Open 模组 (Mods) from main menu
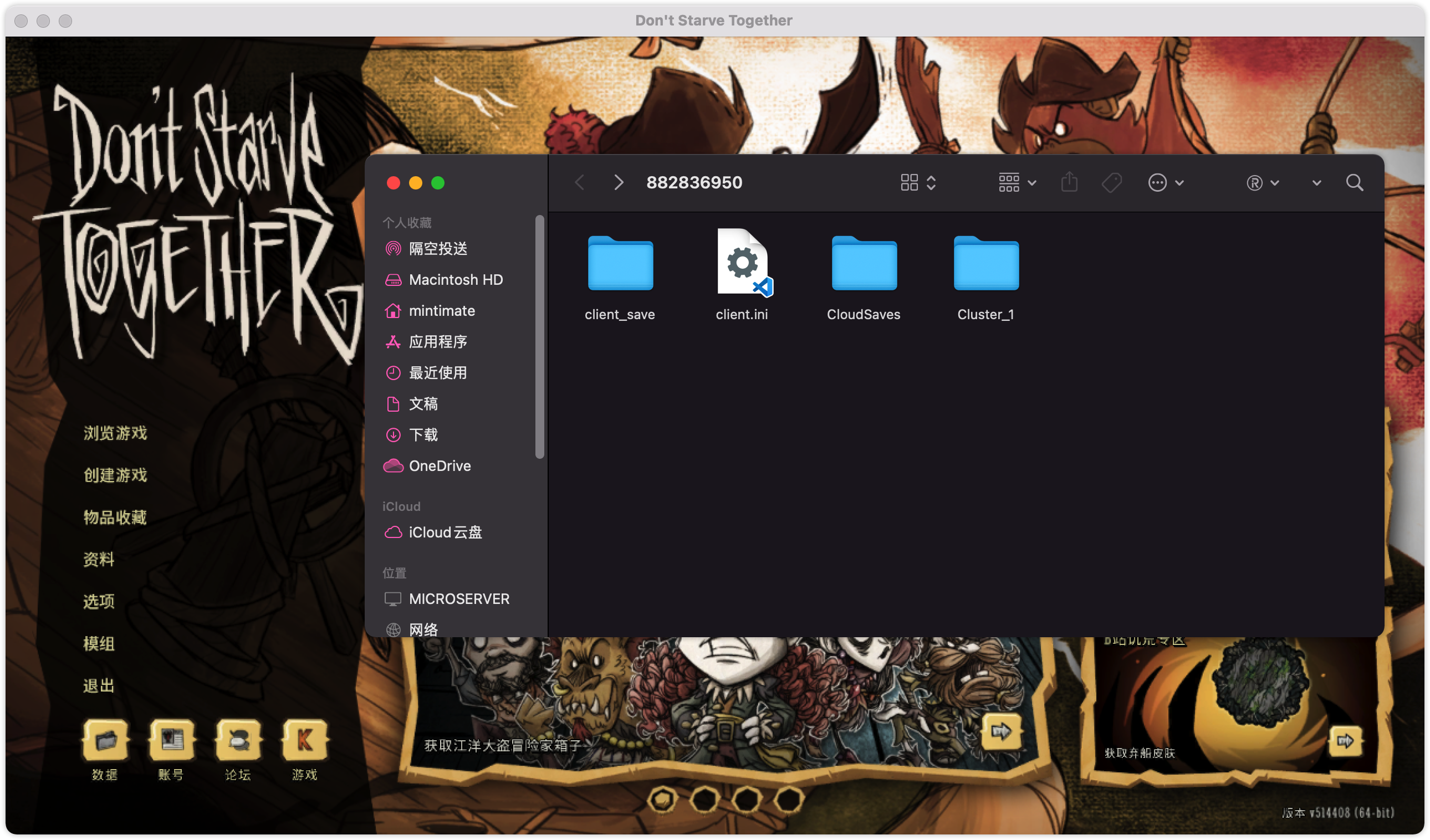Viewport: 1430px width, 840px height. (99, 644)
